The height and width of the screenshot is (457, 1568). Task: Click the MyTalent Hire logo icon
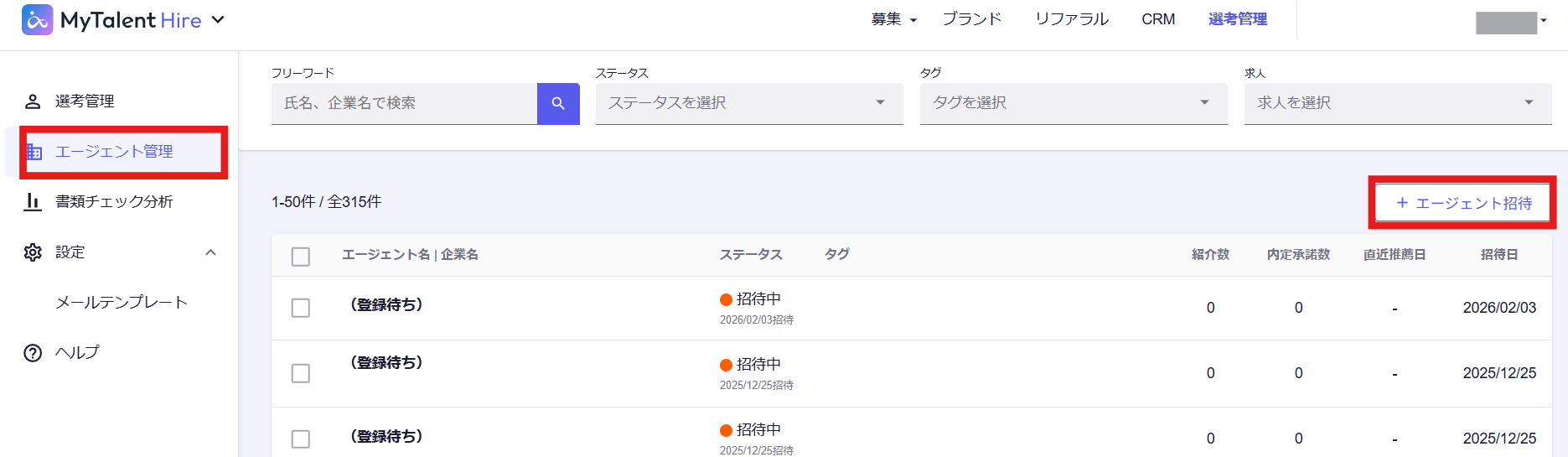pos(37,20)
